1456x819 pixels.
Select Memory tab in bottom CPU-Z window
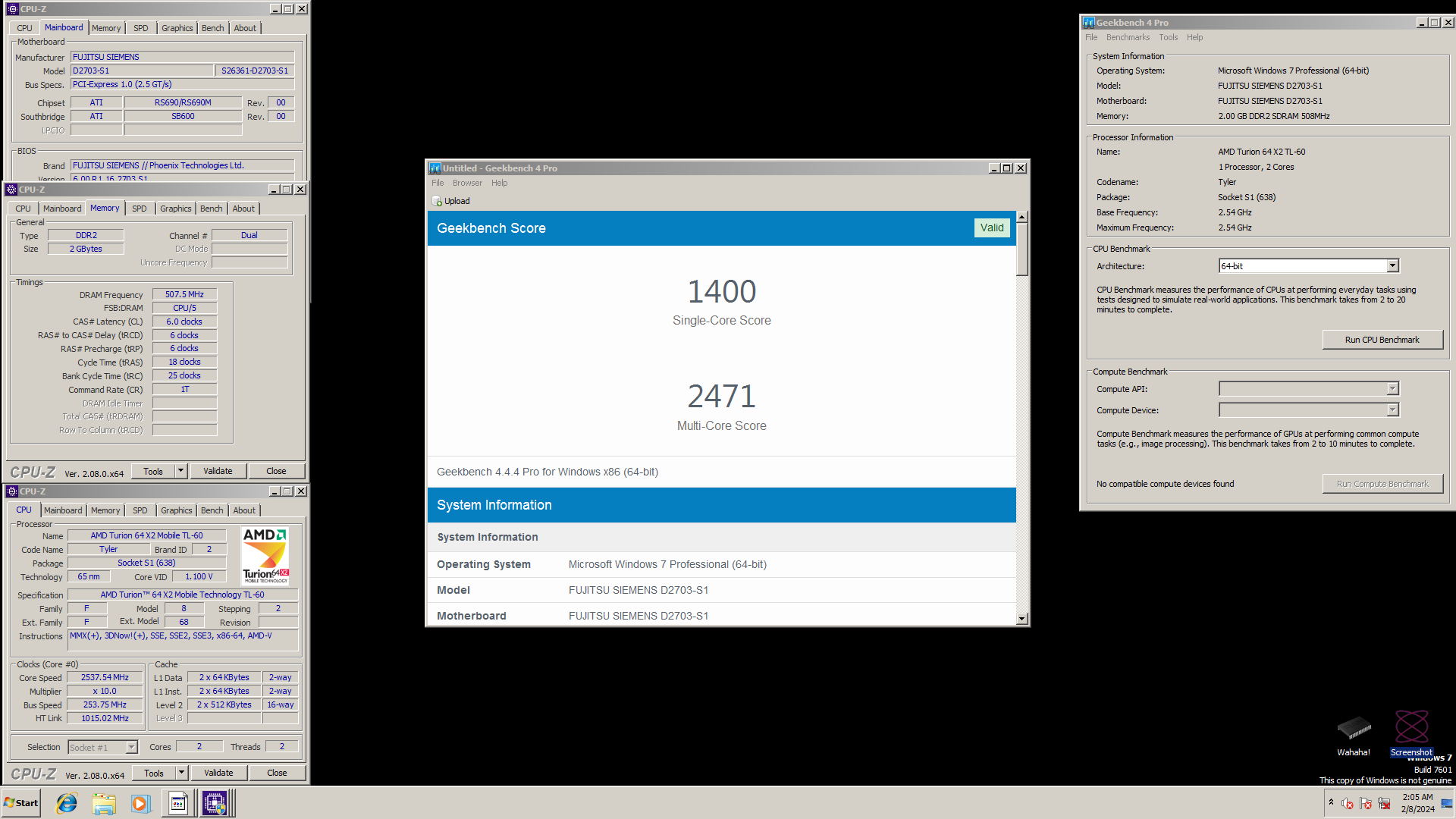(x=105, y=510)
